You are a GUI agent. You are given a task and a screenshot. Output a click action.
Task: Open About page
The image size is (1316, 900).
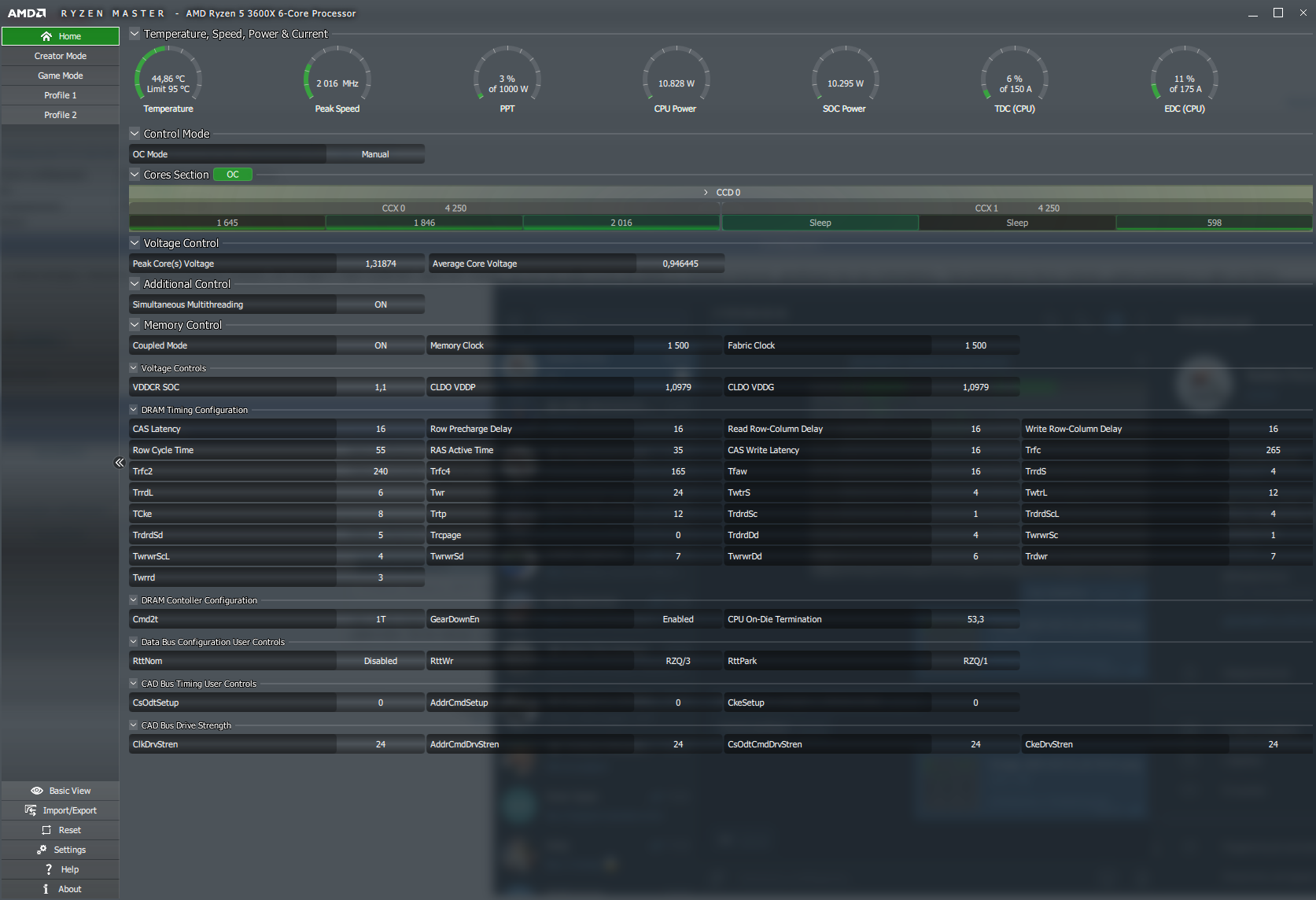(x=61, y=889)
